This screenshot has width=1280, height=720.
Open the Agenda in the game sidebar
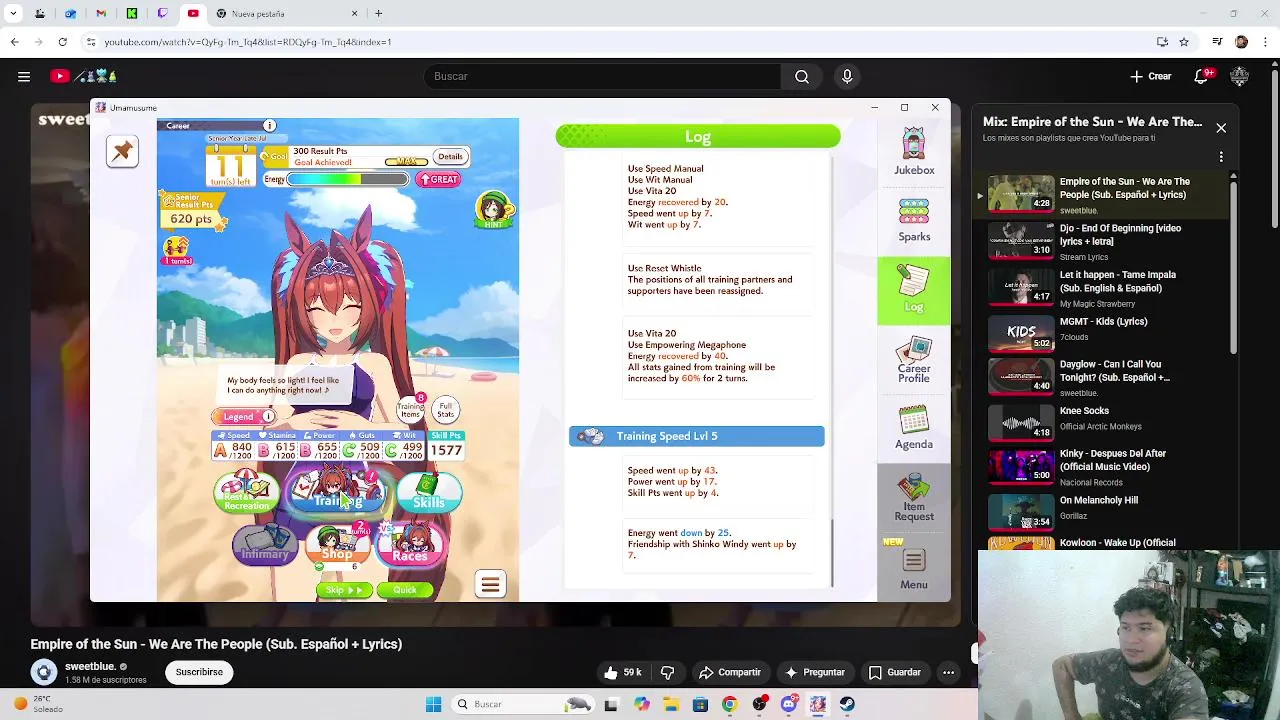click(x=913, y=428)
